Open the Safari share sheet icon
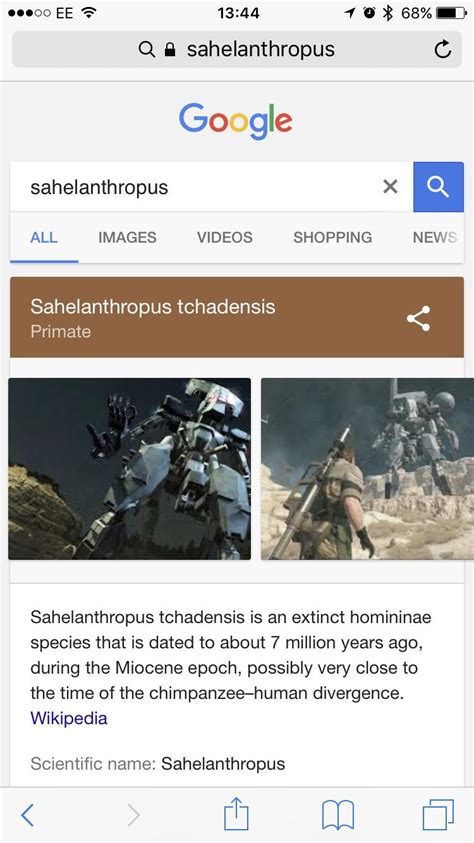 click(236, 814)
